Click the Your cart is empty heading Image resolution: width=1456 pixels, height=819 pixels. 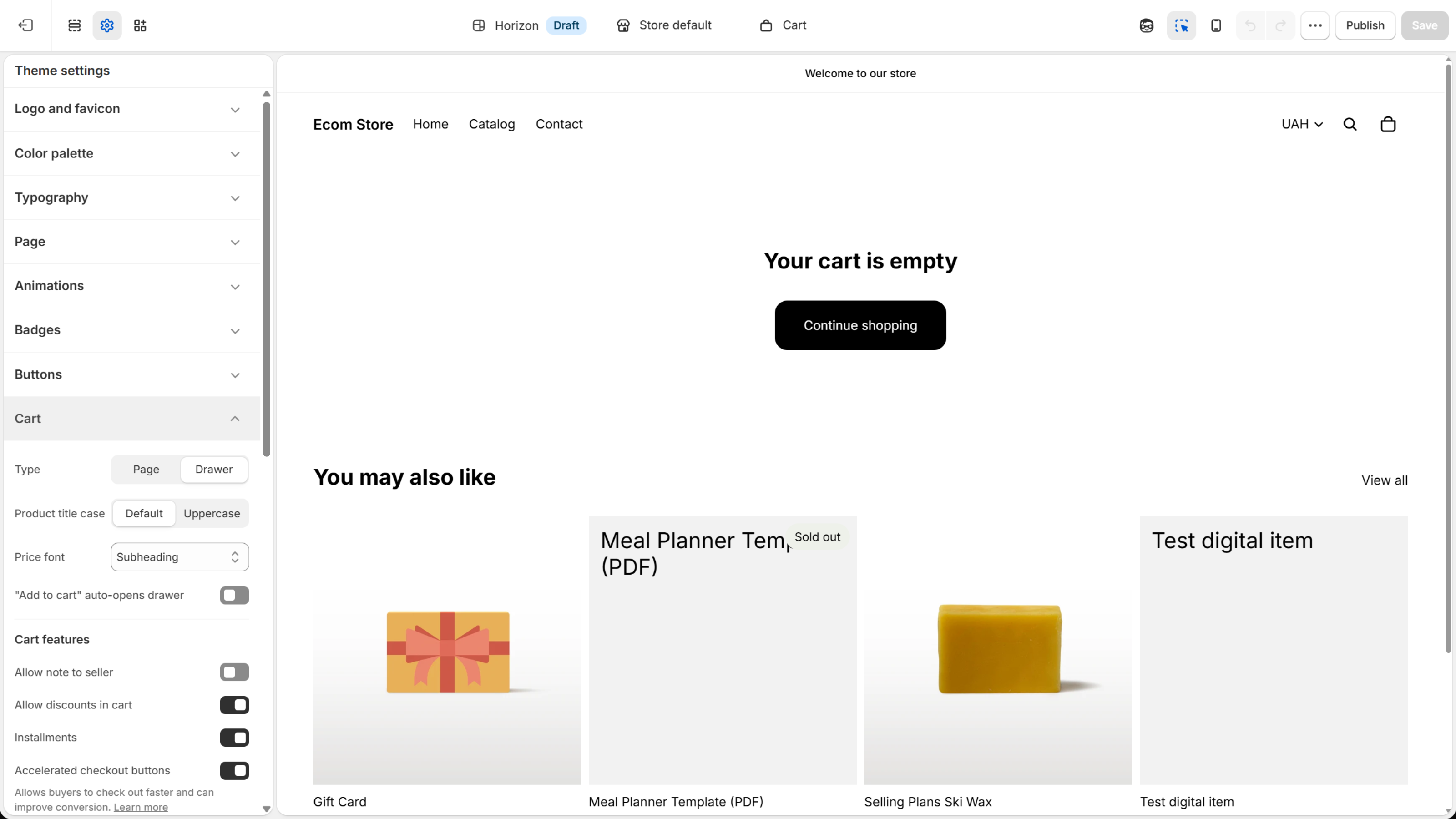(860, 261)
